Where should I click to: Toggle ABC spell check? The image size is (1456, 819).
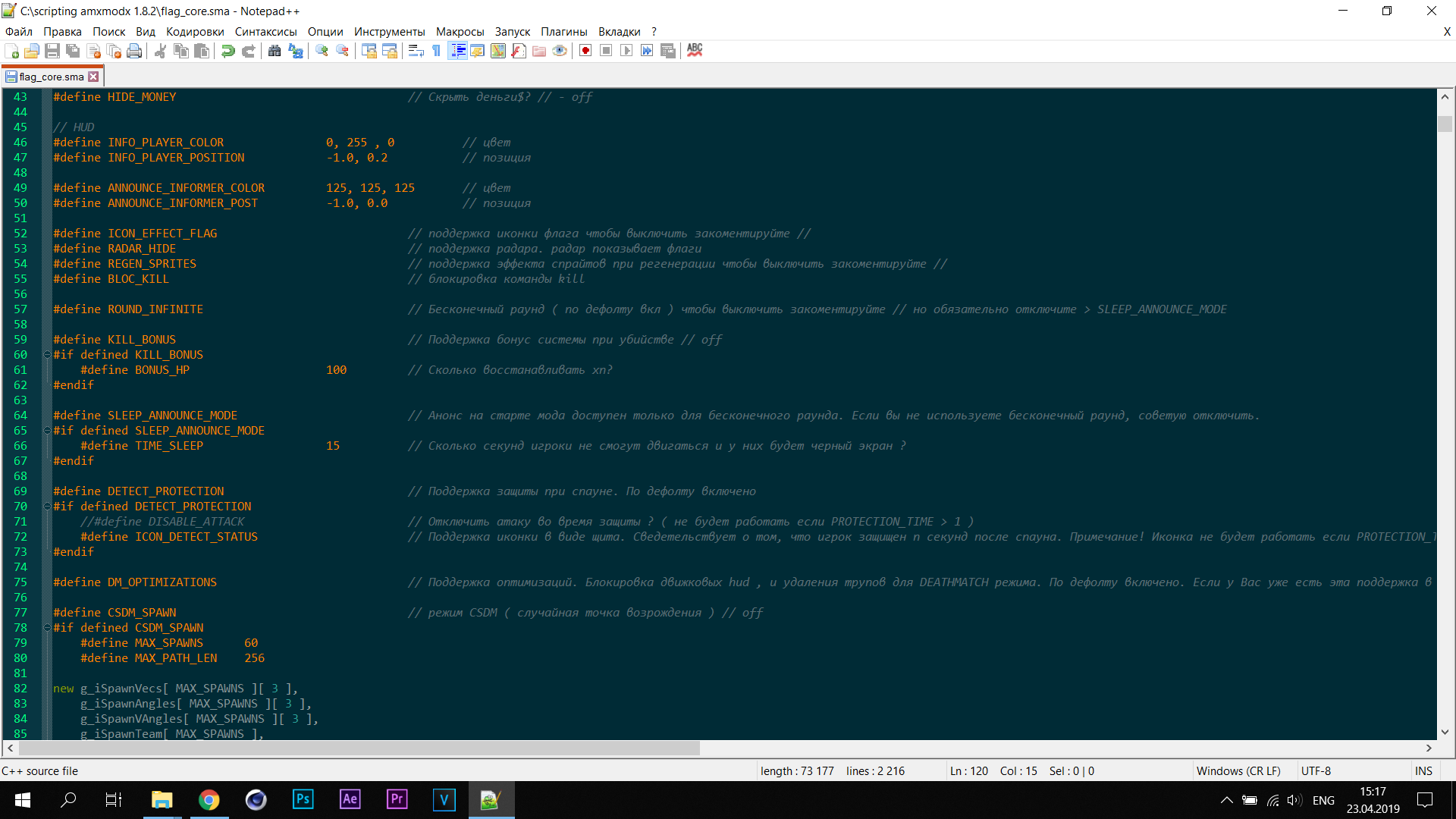pyautogui.click(x=695, y=51)
